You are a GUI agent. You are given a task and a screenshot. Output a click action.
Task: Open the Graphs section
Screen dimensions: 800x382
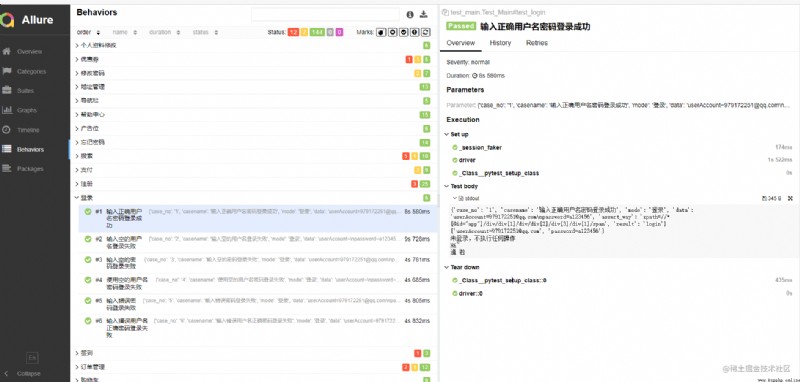pos(27,110)
